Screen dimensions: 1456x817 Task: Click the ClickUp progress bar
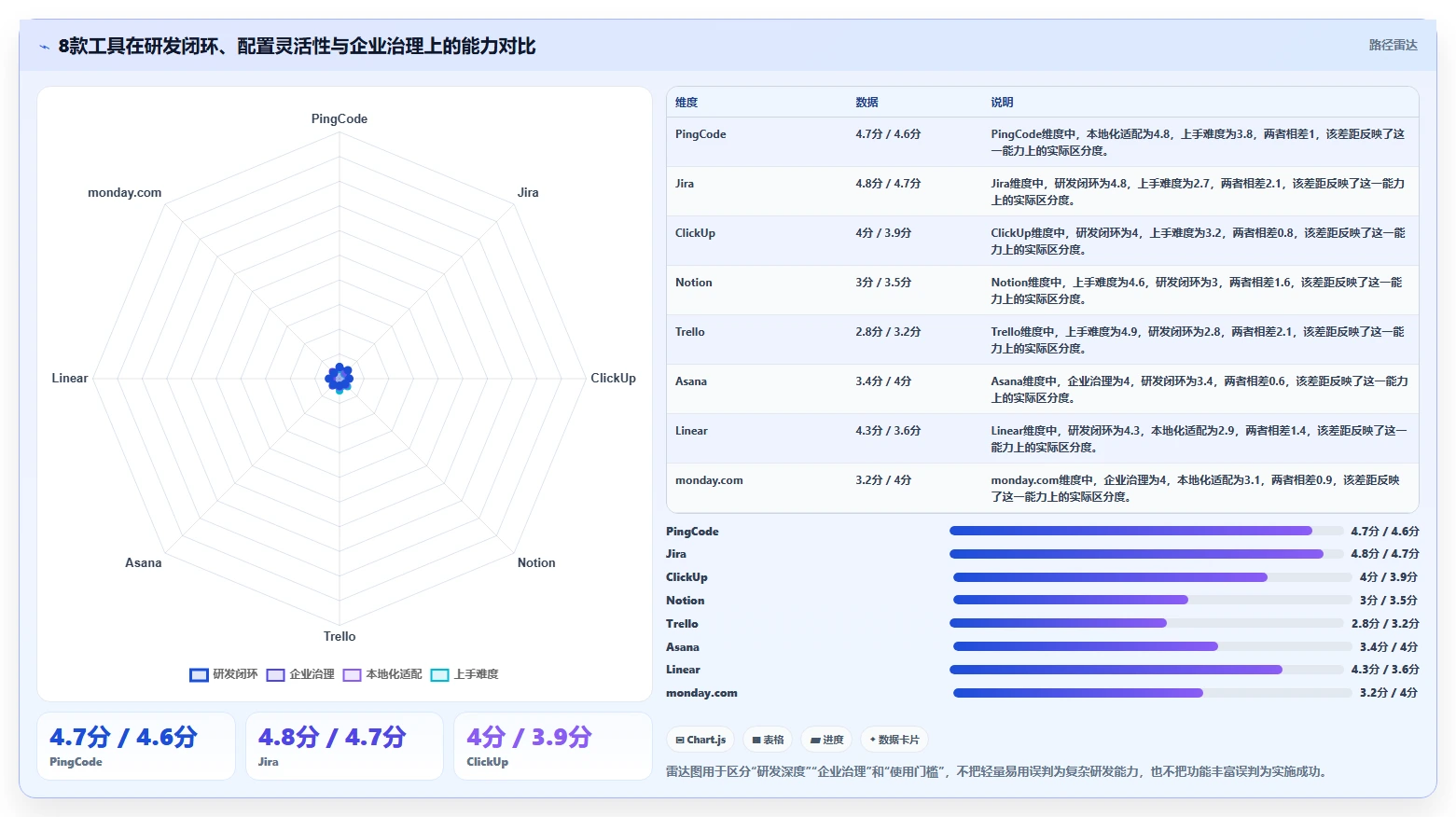(x=1153, y=577)
